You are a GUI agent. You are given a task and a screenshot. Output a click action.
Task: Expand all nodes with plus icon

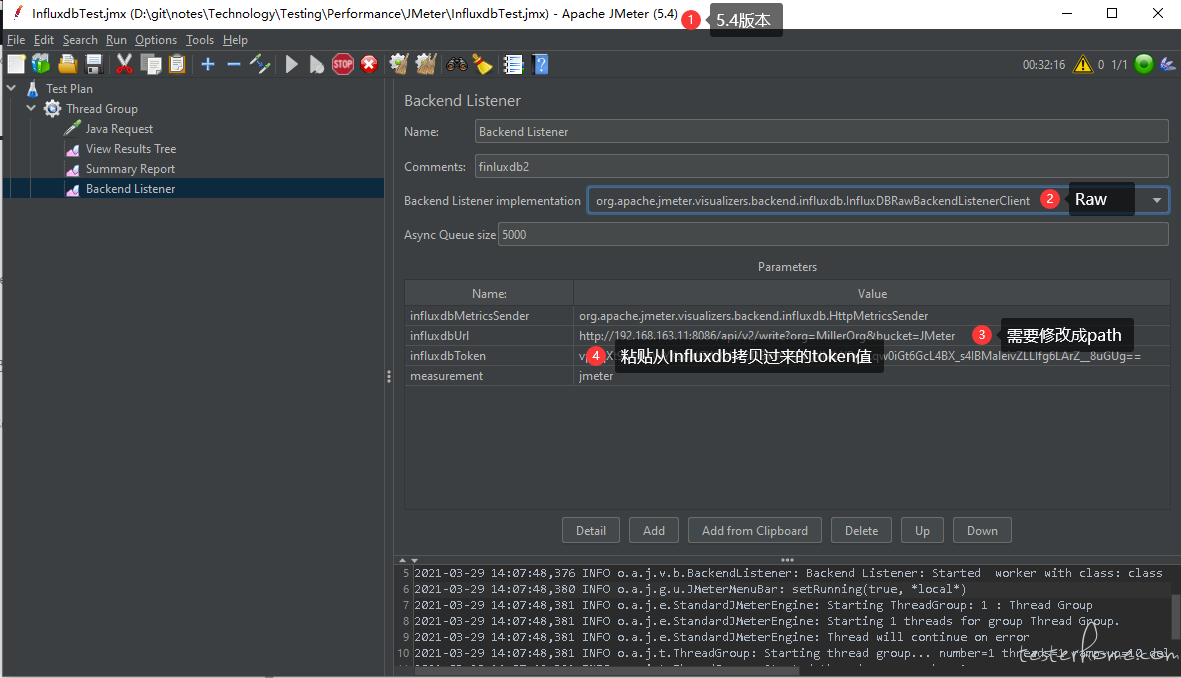tap(208, 65)
